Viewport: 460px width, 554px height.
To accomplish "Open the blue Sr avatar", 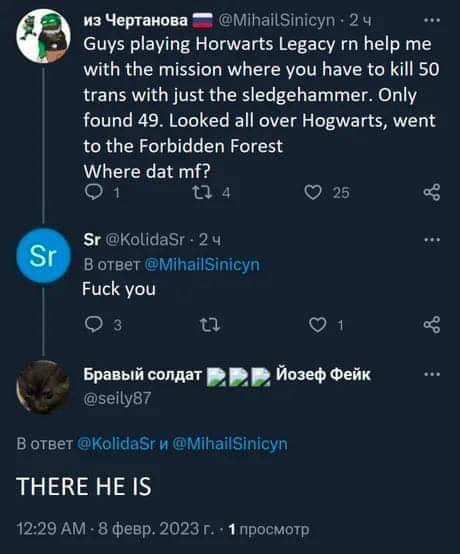I will tap(43, 255).
